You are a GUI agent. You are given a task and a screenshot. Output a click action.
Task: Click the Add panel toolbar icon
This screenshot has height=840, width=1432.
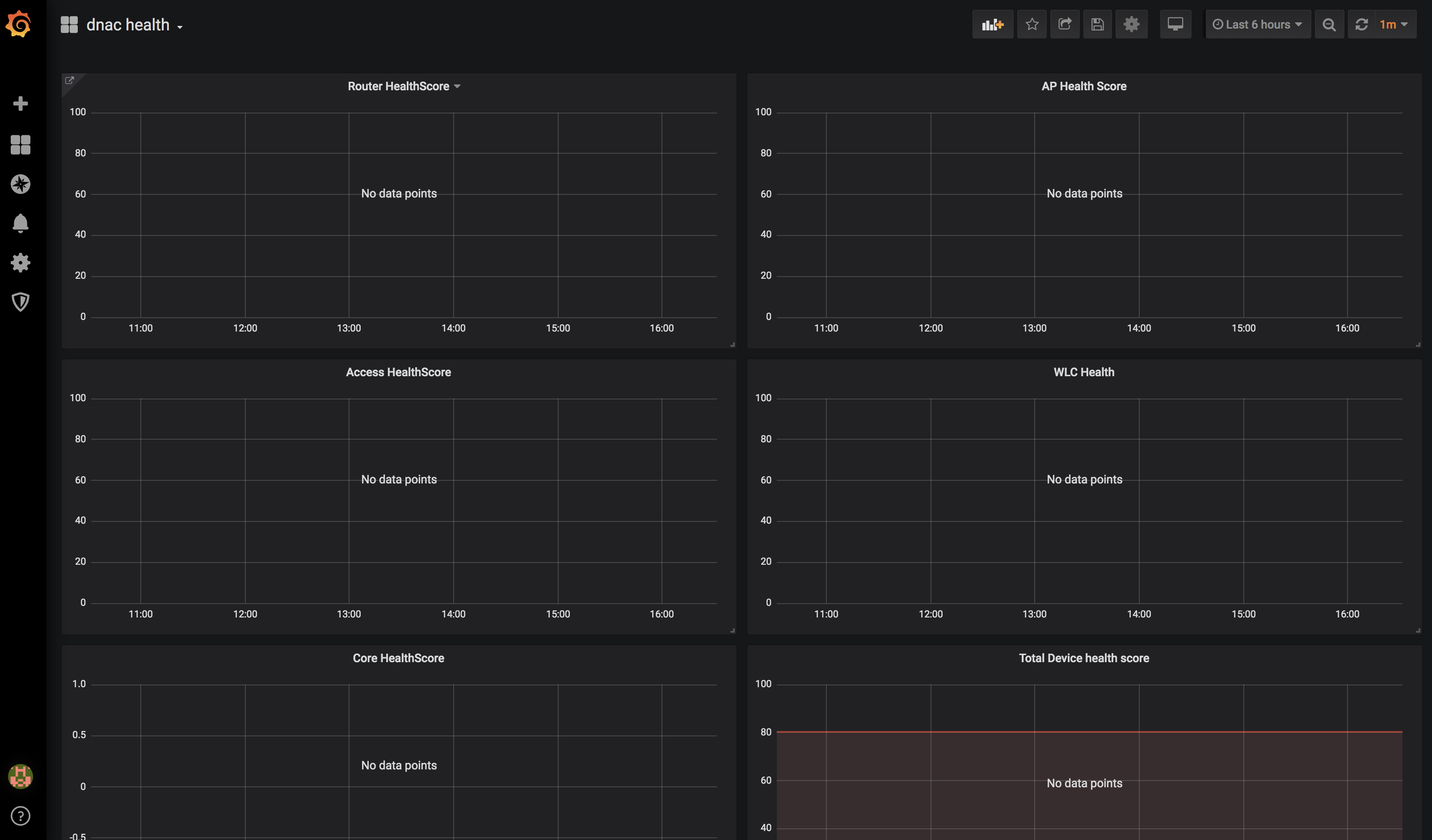click(992, 25)
